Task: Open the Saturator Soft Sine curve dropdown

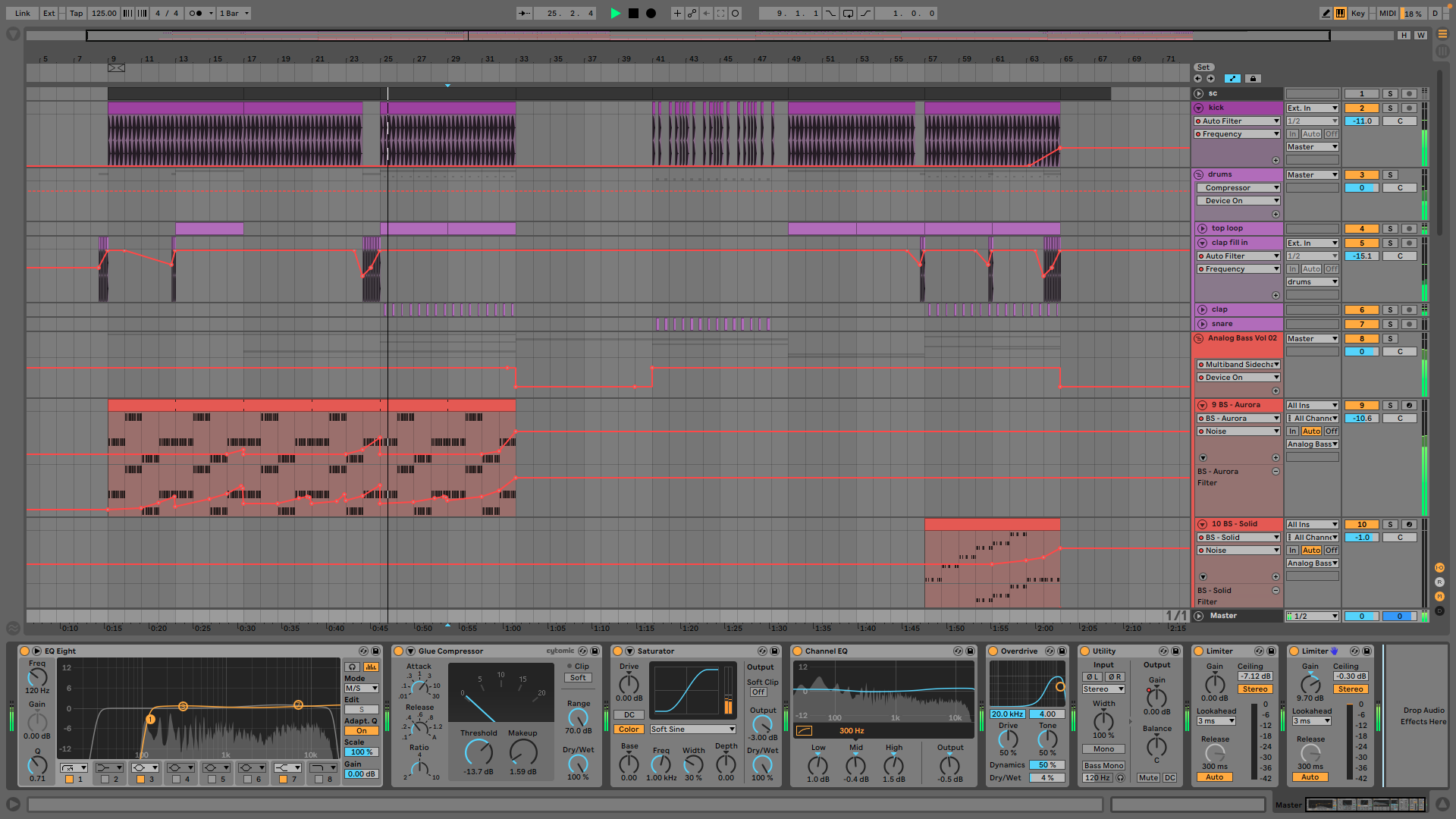Action: click(x=692, y=730)
